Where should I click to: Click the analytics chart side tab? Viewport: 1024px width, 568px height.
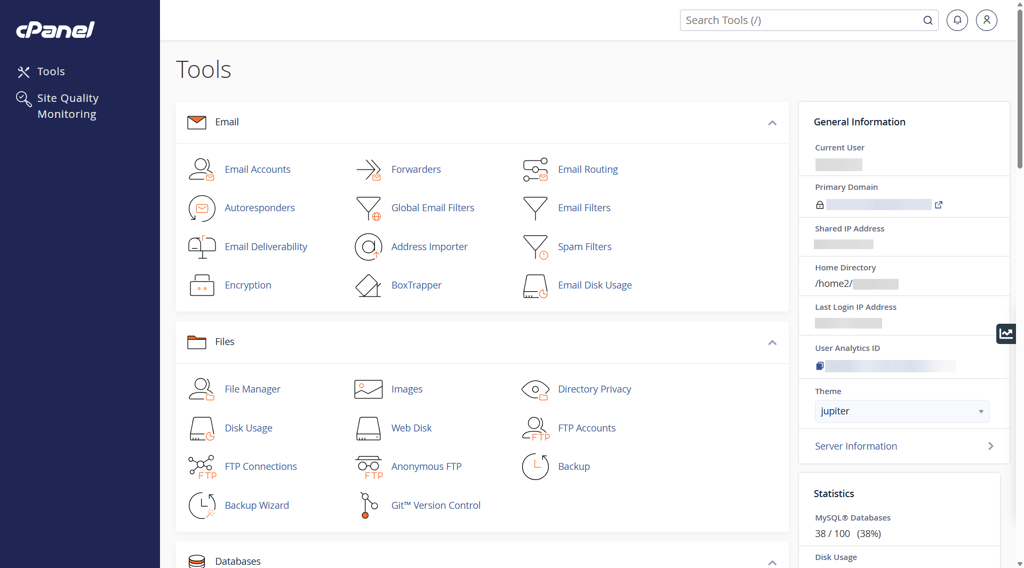click(1006, 334)
